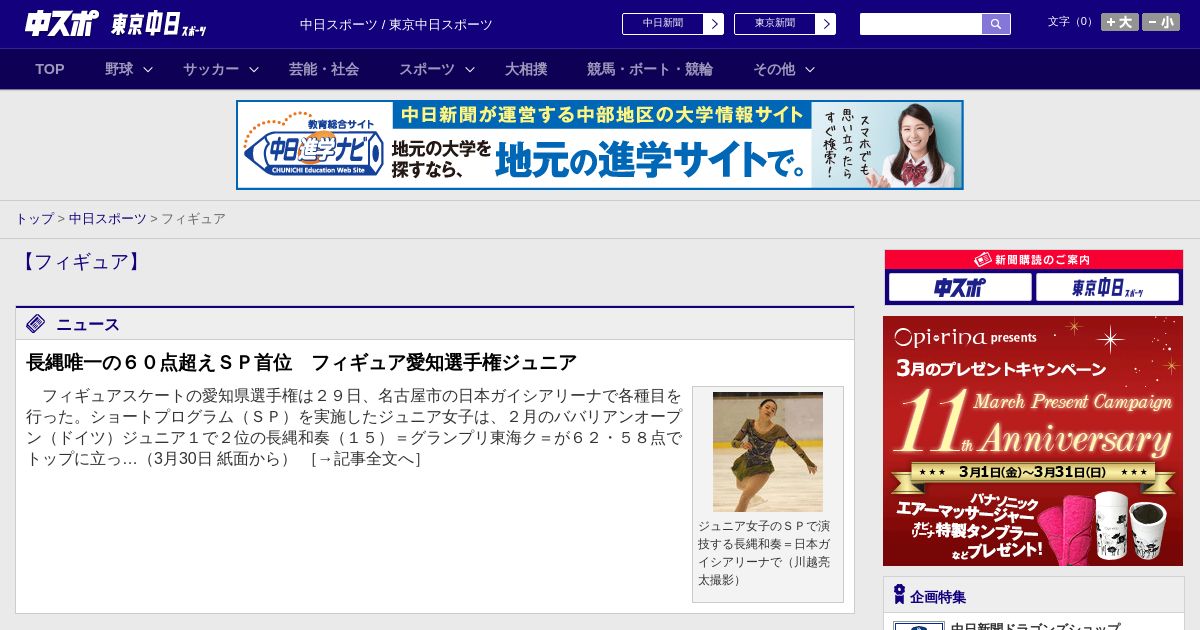Click arrow beside 東京新聞 button
This screenshot has height=630, width=1200.
pyautogui.click(x=826, y=24)
